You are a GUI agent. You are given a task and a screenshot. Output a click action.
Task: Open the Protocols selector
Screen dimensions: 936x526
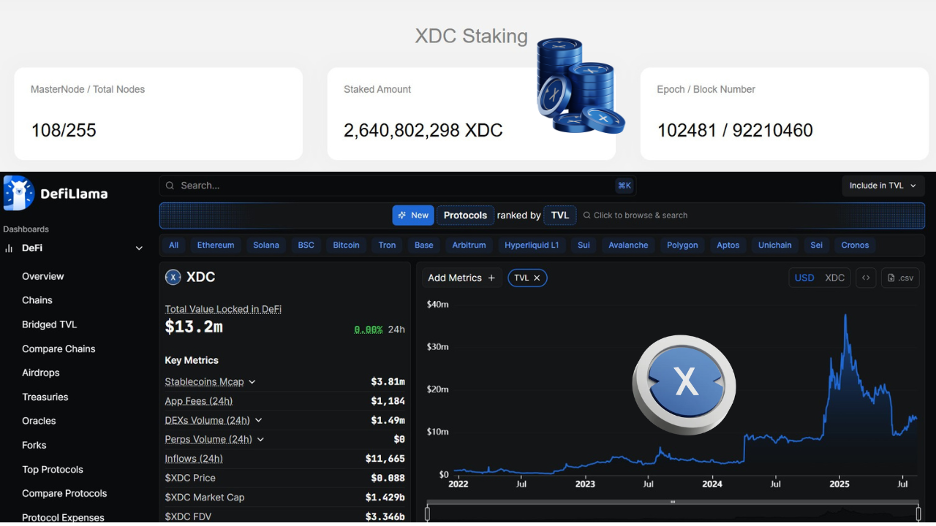(x=465, y=215)
